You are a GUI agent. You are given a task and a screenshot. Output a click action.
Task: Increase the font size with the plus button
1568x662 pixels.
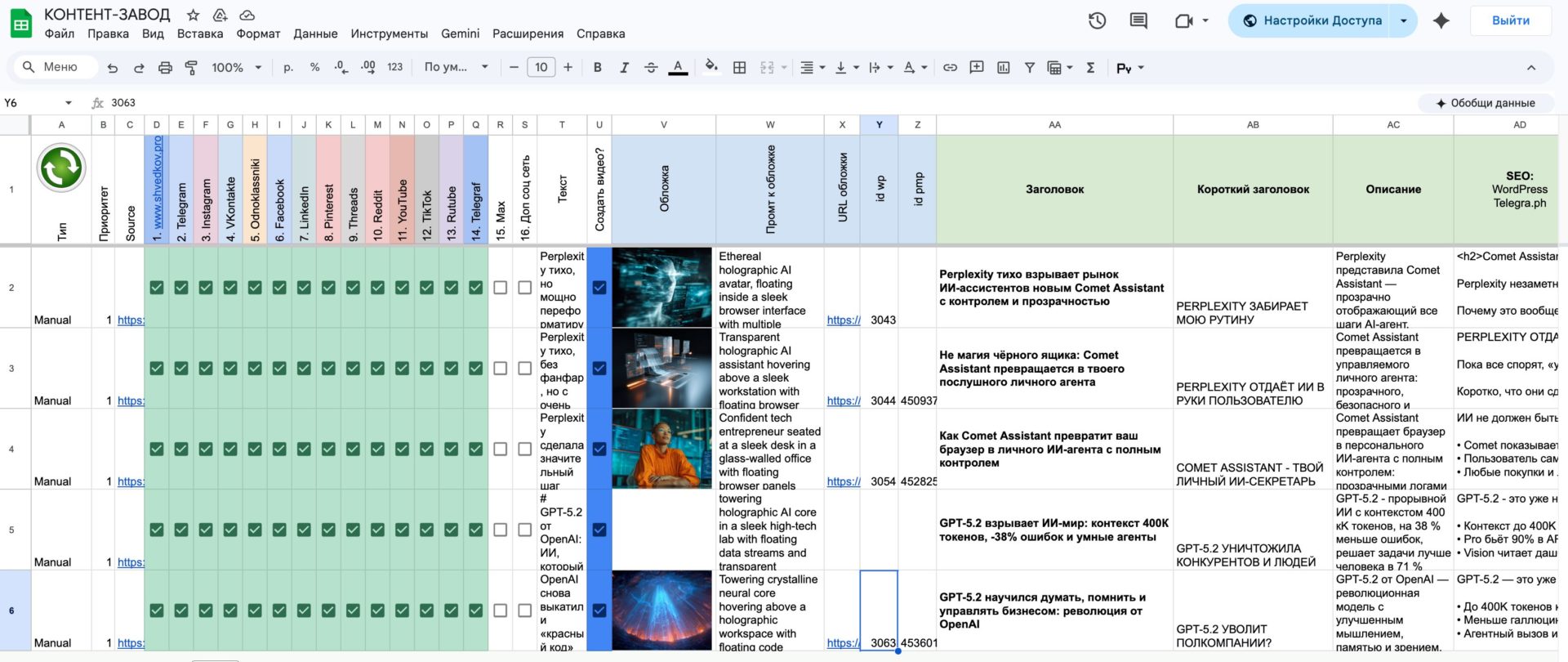coord(568,68)
